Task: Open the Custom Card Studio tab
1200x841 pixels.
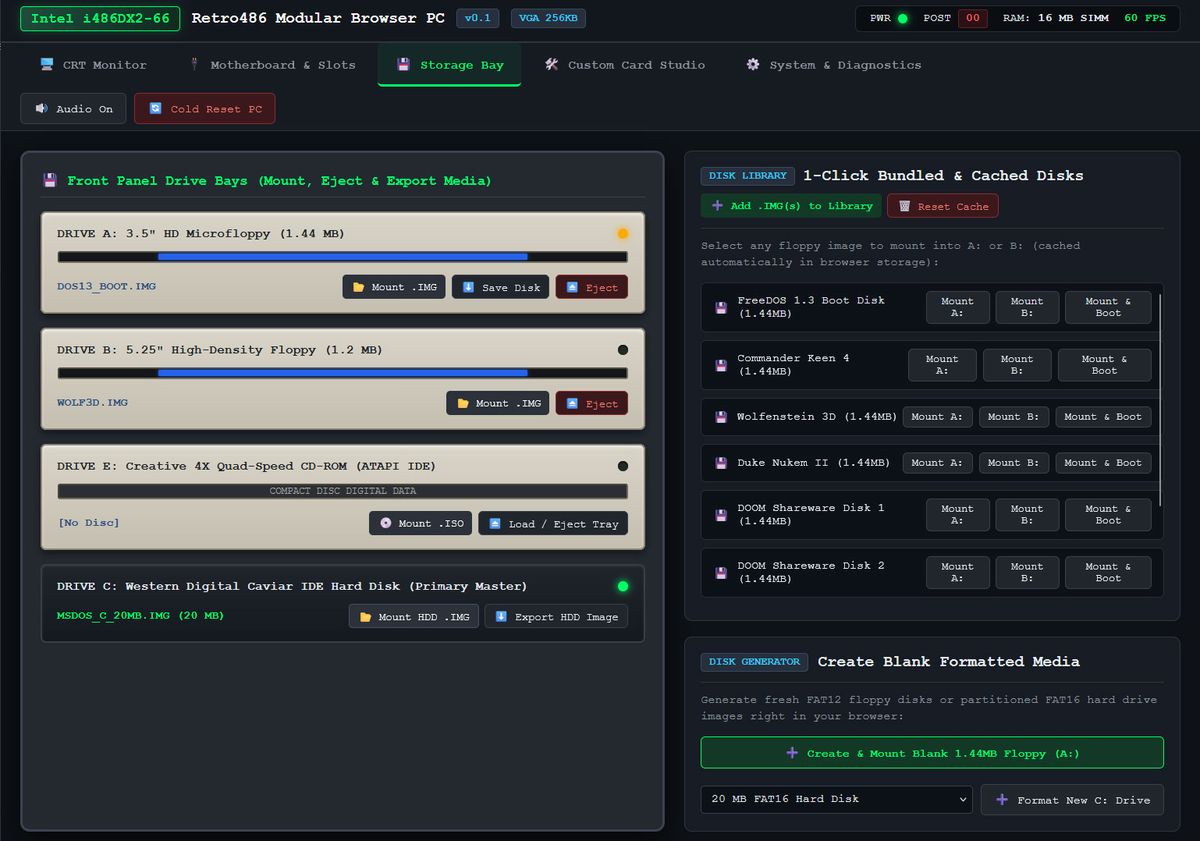Action: [x=625, y=65]
